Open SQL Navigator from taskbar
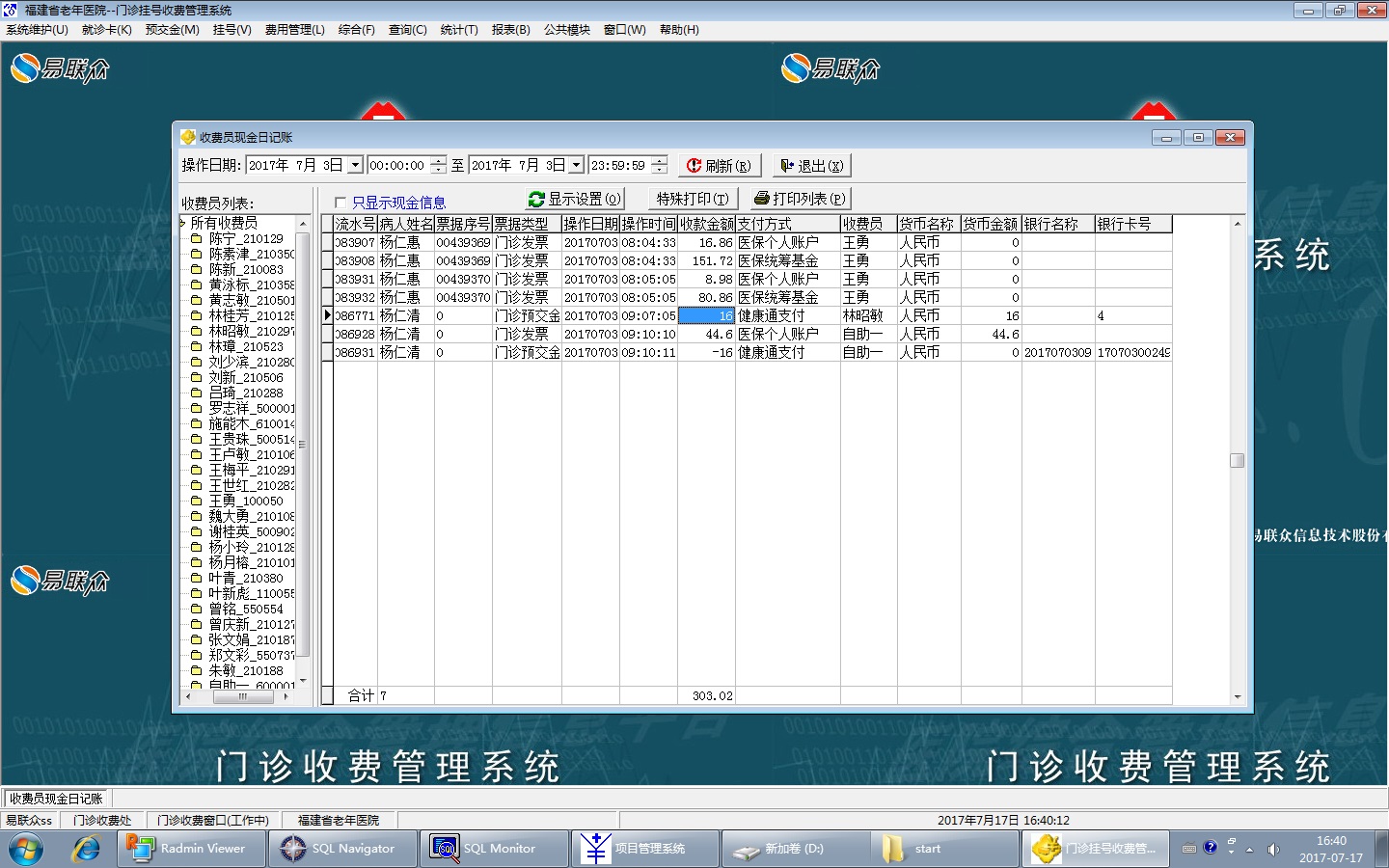1389x868 pixels. pos(341,849)
